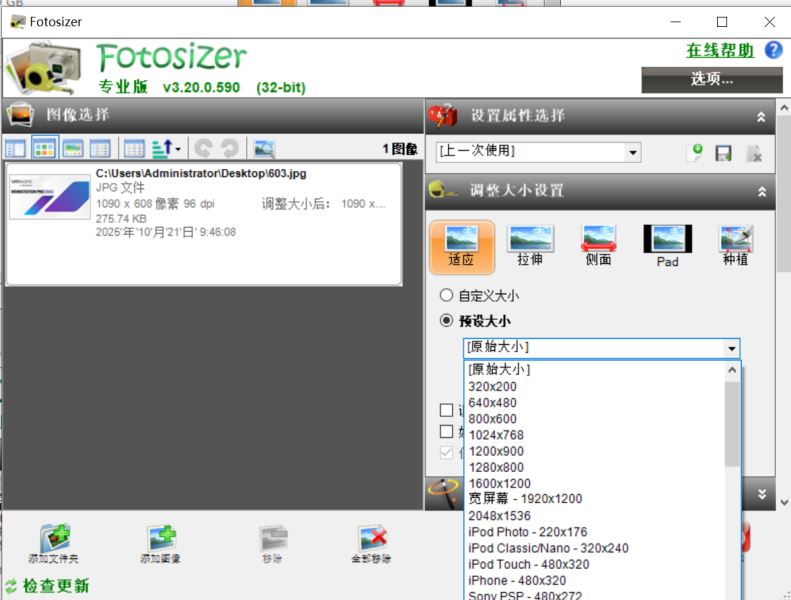Select 种植 crop resize mode
The width and height of the screenshot is (791, 600).
point(736,246)
